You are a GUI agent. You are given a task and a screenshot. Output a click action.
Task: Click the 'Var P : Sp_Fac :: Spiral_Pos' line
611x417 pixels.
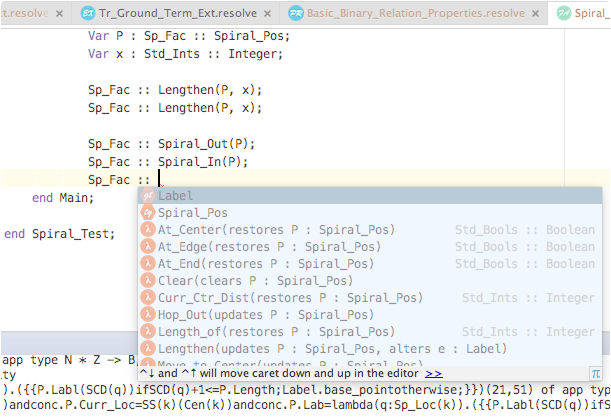pos(189,36)
